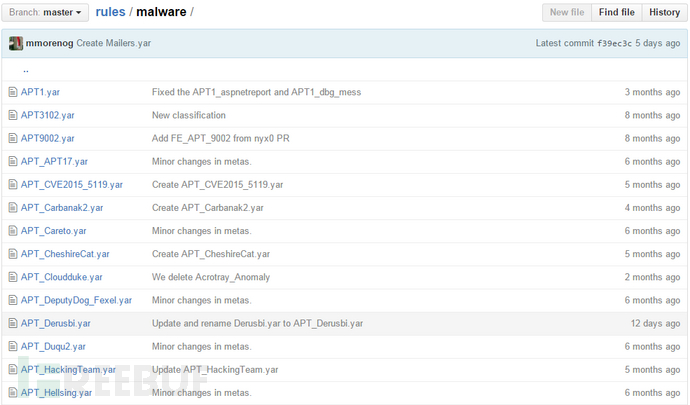Open the APT_Cloudduke.yar file
The image size is (690, 405).
(x=62, y=277)
